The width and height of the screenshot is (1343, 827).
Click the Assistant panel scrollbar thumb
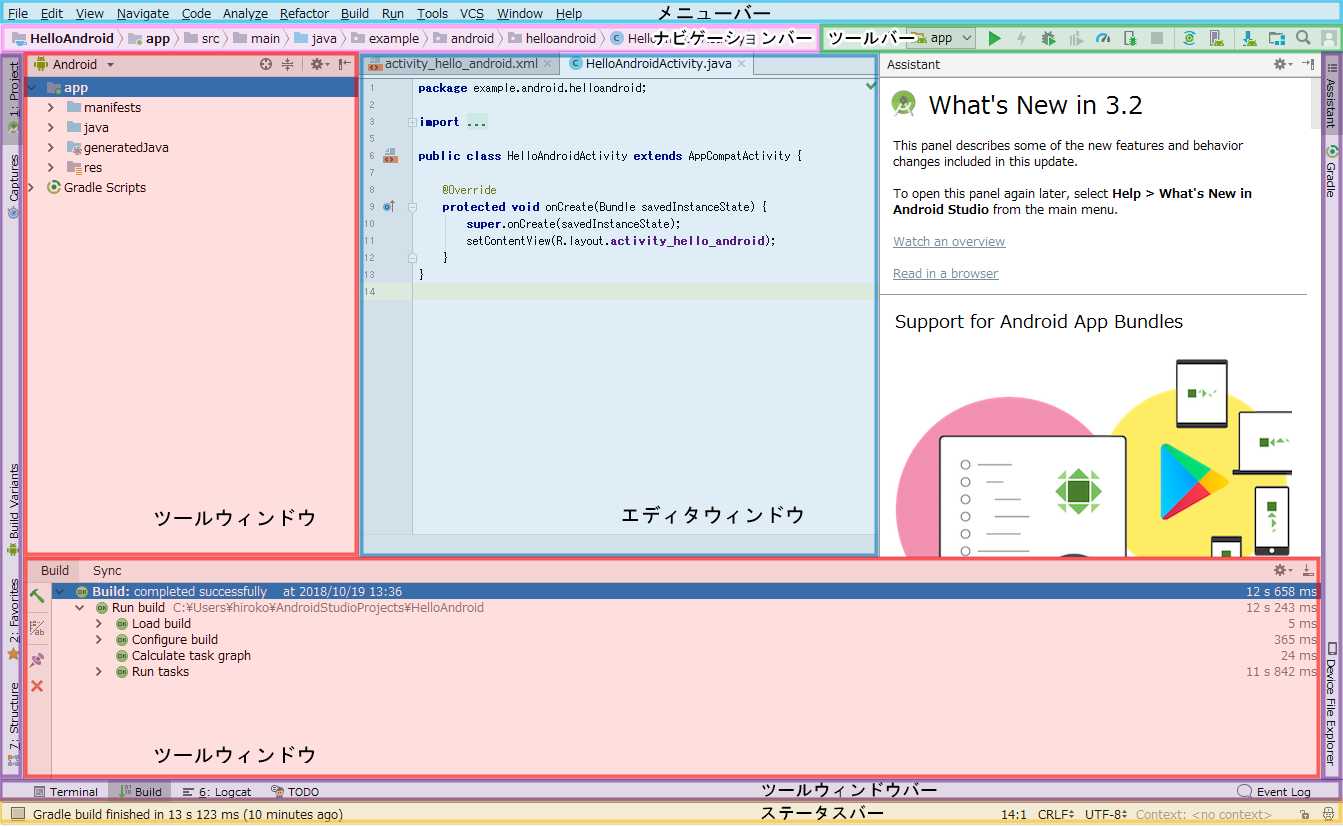point(1315,104)
